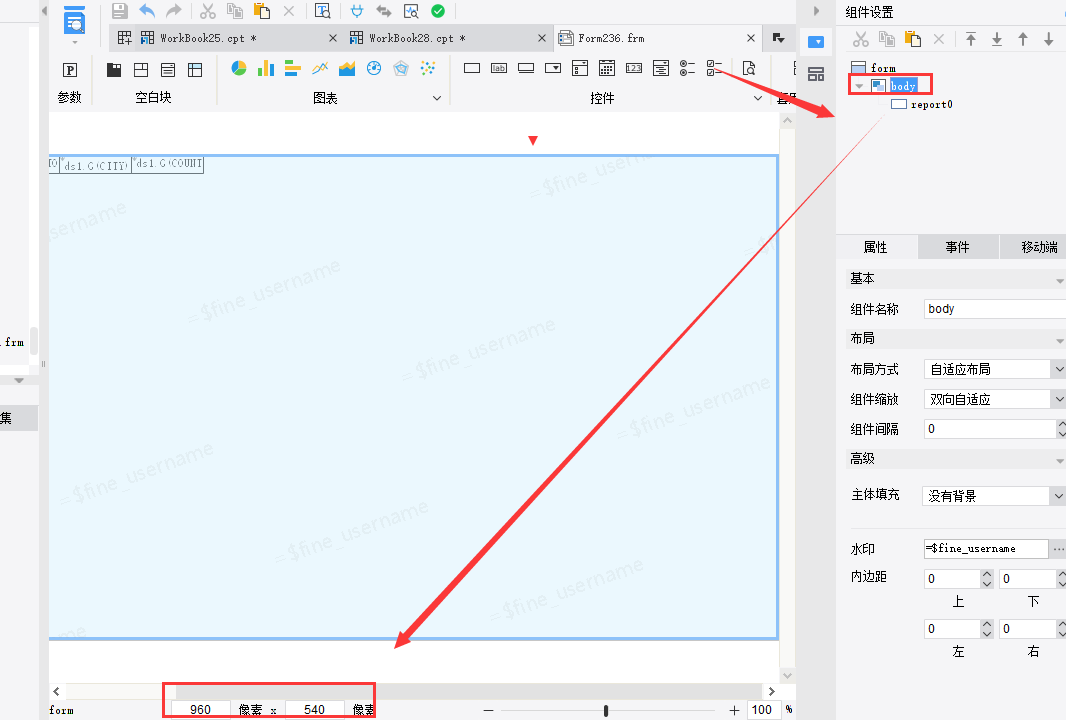The image size is (1066, 720).
Task: Click the watermark ellipsis button
Action: pos(1058,549)
